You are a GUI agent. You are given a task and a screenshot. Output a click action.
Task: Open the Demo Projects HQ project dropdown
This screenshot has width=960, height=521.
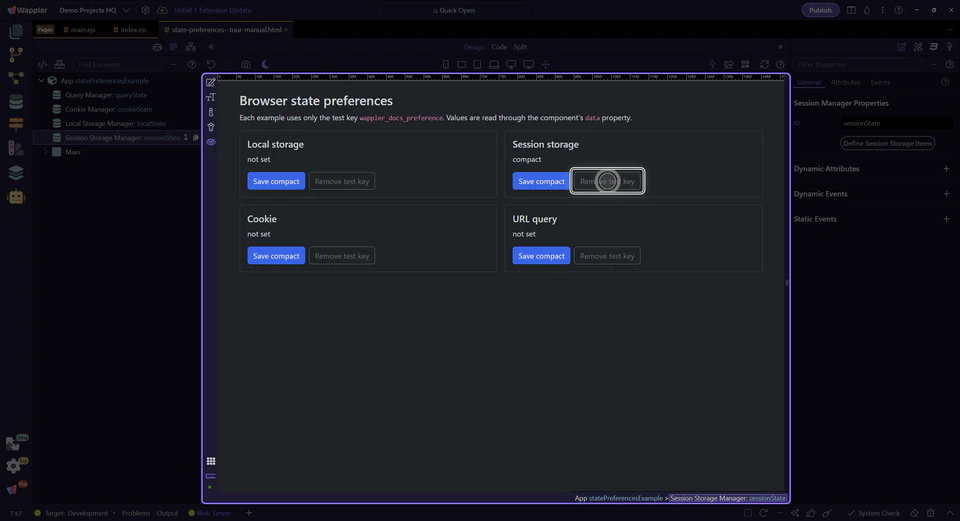tap(94, 10)
